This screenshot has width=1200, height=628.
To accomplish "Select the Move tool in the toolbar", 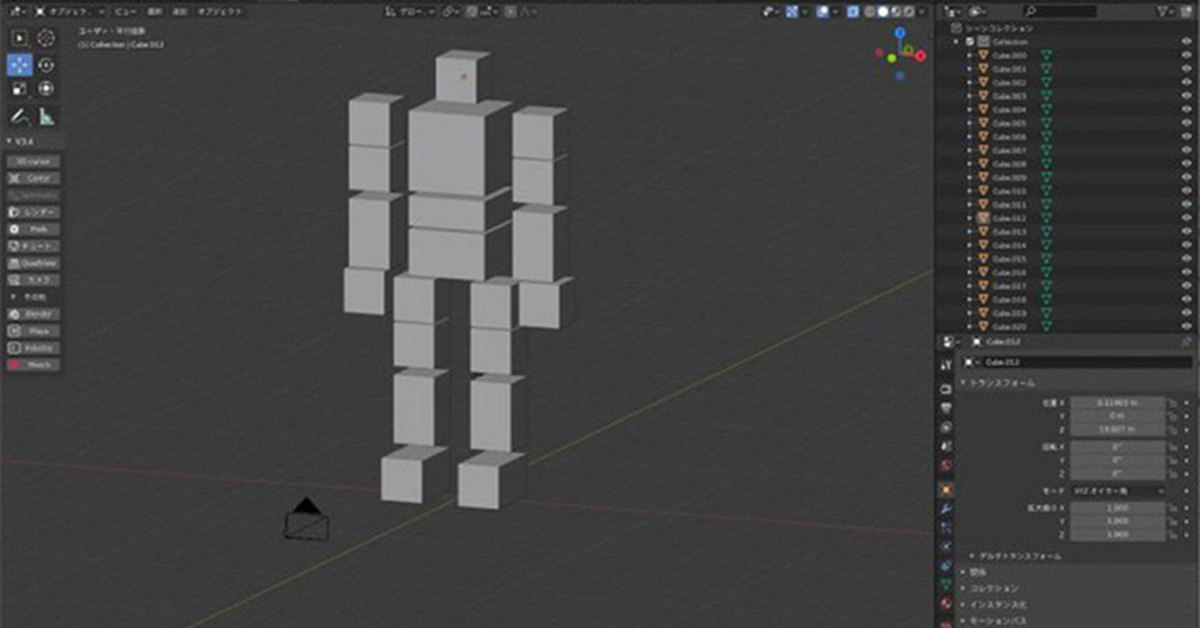I will (20, 65).
